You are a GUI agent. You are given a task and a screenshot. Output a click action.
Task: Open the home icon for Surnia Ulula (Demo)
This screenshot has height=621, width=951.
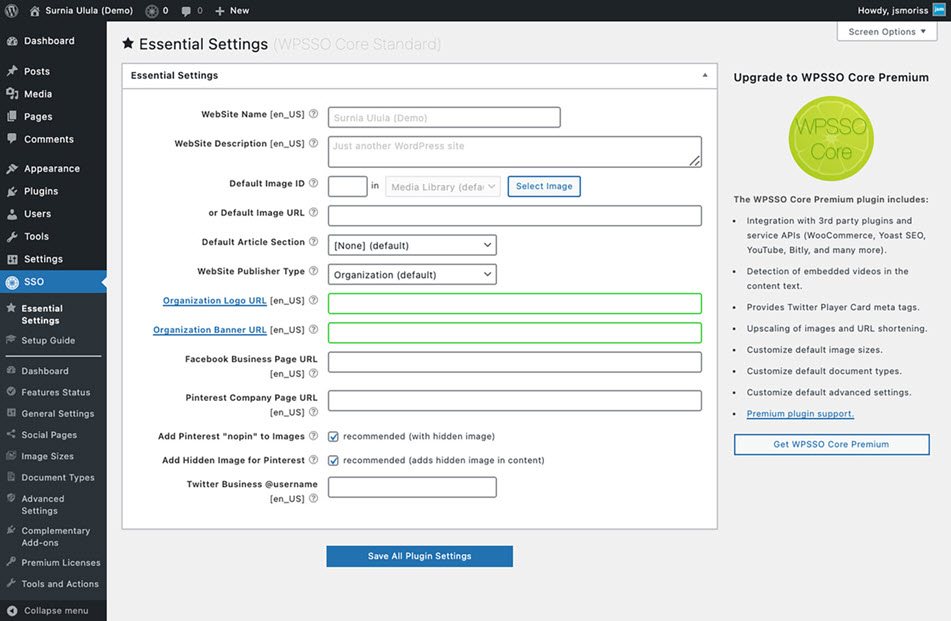click(x=35, y=11)
